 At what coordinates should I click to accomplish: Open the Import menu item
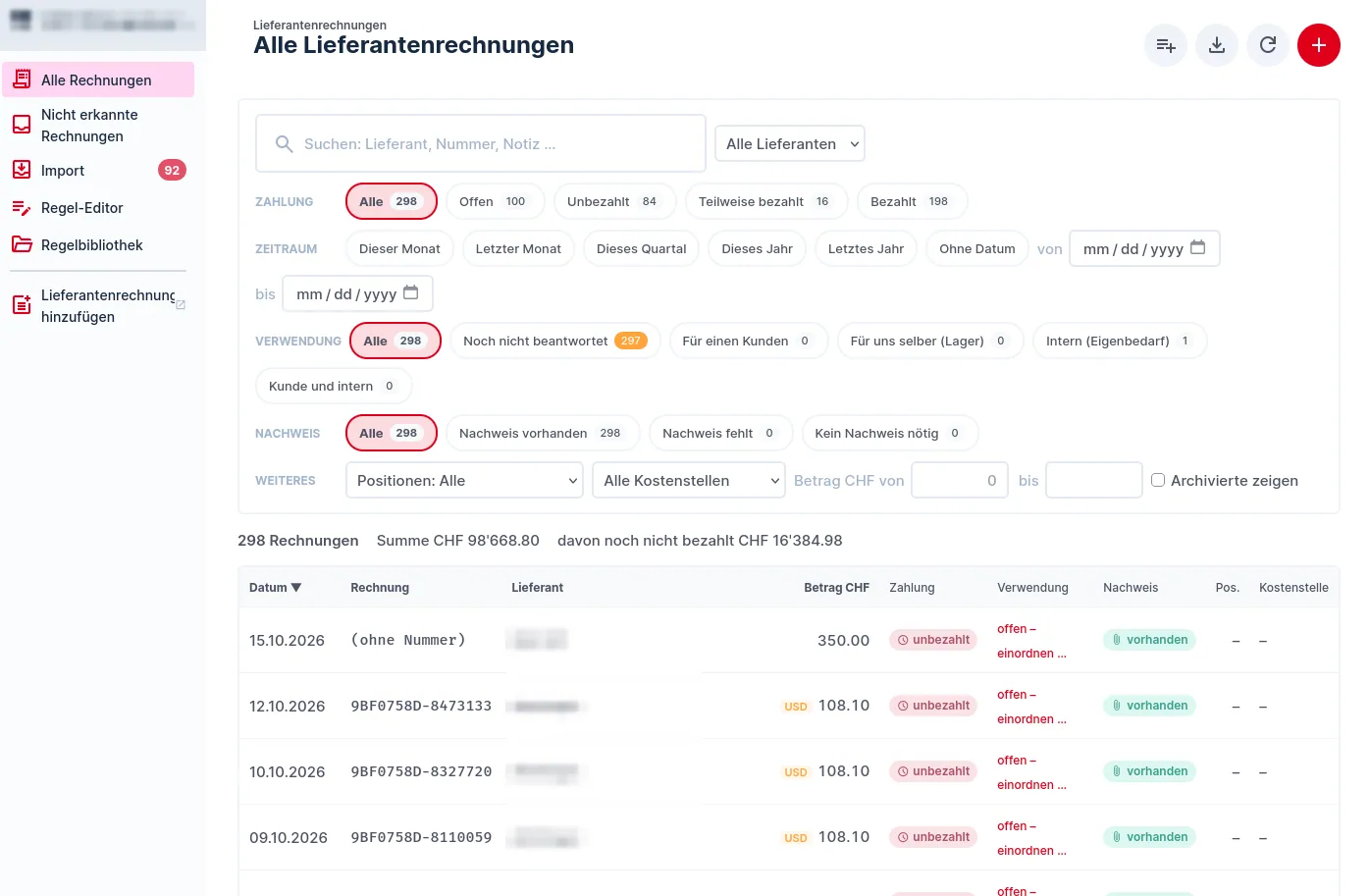[98, 170]
